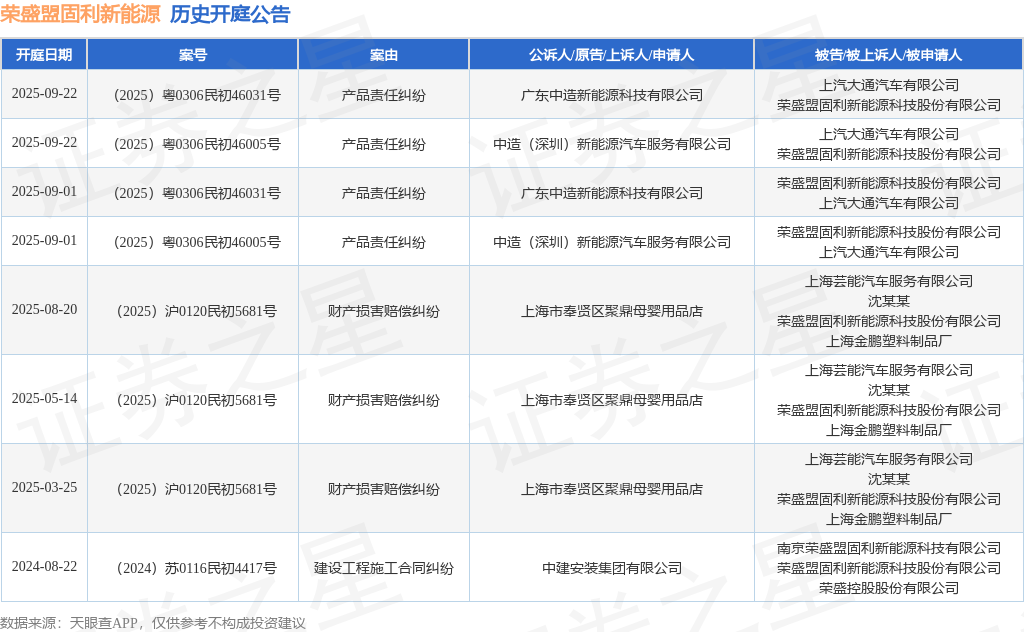
Task: Click case (2024)苏0116民初4417号
Action: [x=197, y=569]
